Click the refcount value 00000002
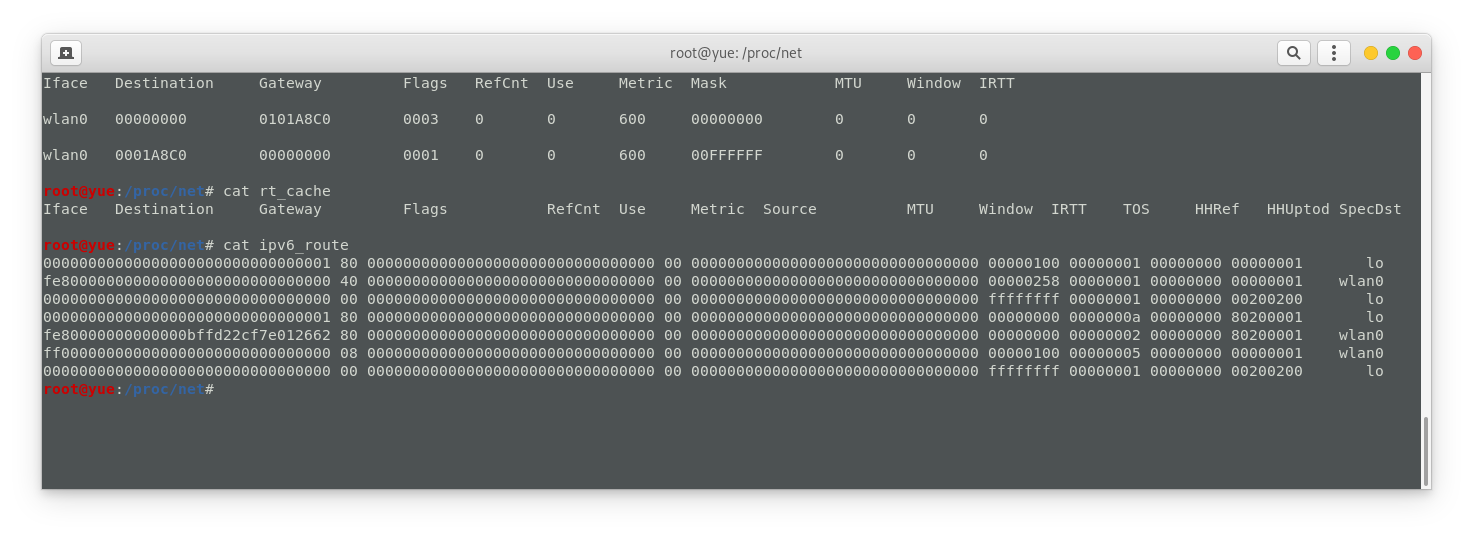1473x539 pixels. click(1105, 335)
